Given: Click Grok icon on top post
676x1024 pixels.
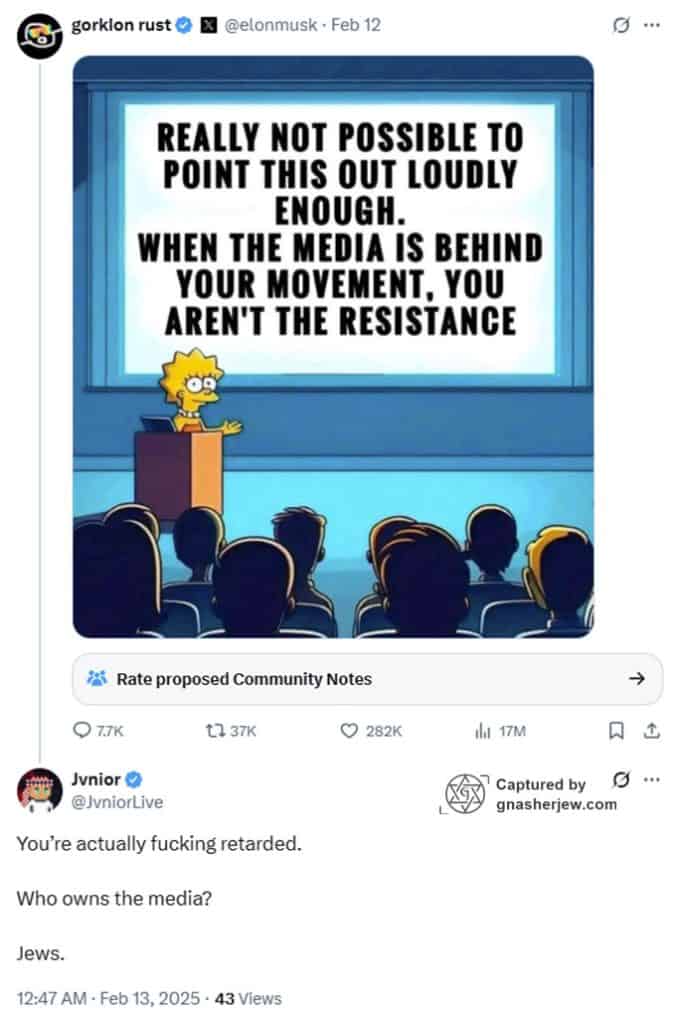Looking at the screenshot, I should click(621, 25).
